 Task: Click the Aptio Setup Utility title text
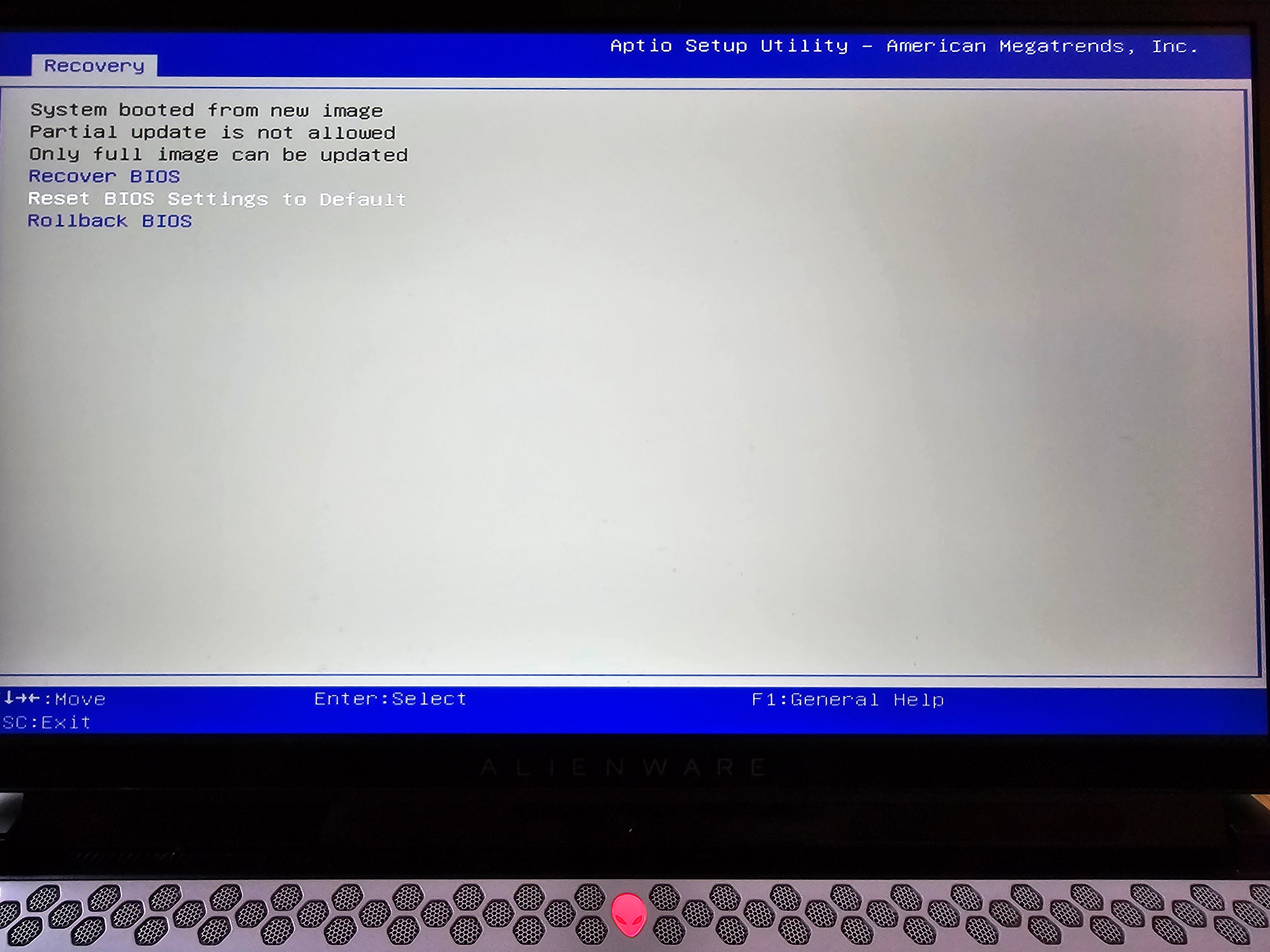click(729, 46)
